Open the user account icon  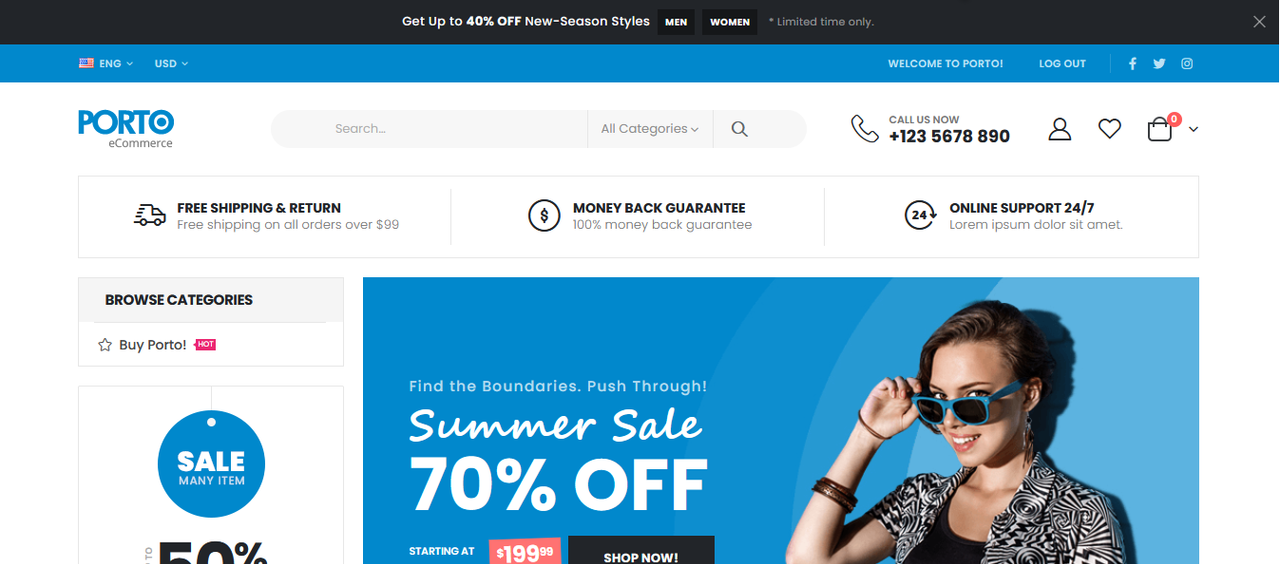(1060, 129)
